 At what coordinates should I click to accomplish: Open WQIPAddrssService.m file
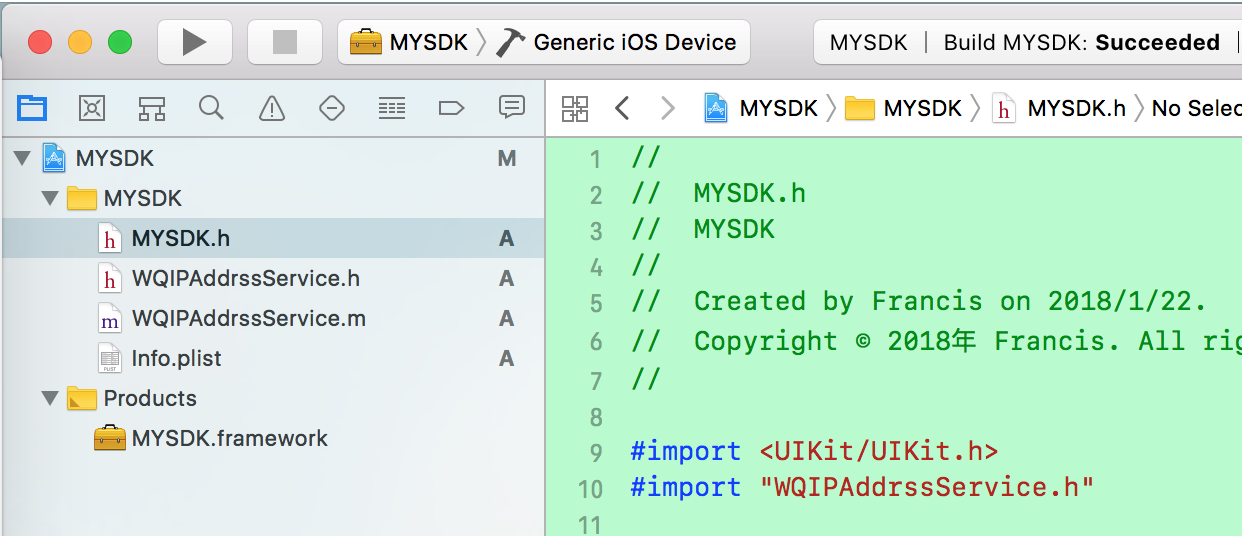click(x=272, y=318)
